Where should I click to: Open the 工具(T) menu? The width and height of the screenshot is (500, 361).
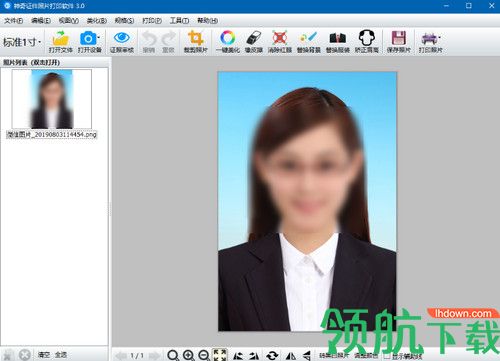[179, 21]
